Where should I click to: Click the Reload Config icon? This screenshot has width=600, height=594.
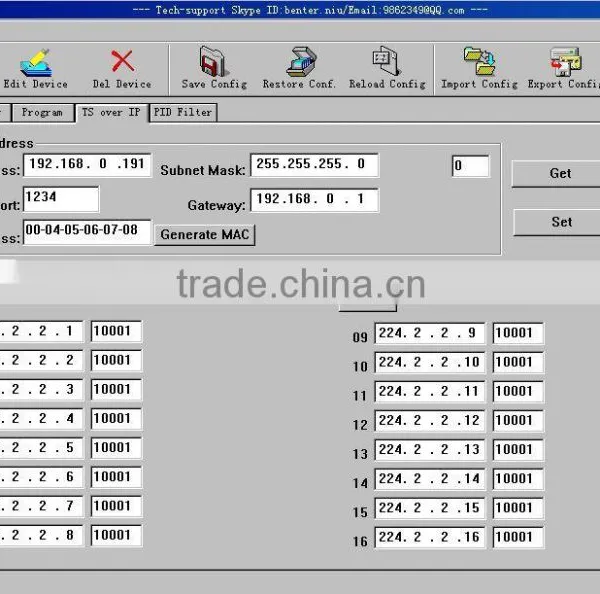coord(387,61)
